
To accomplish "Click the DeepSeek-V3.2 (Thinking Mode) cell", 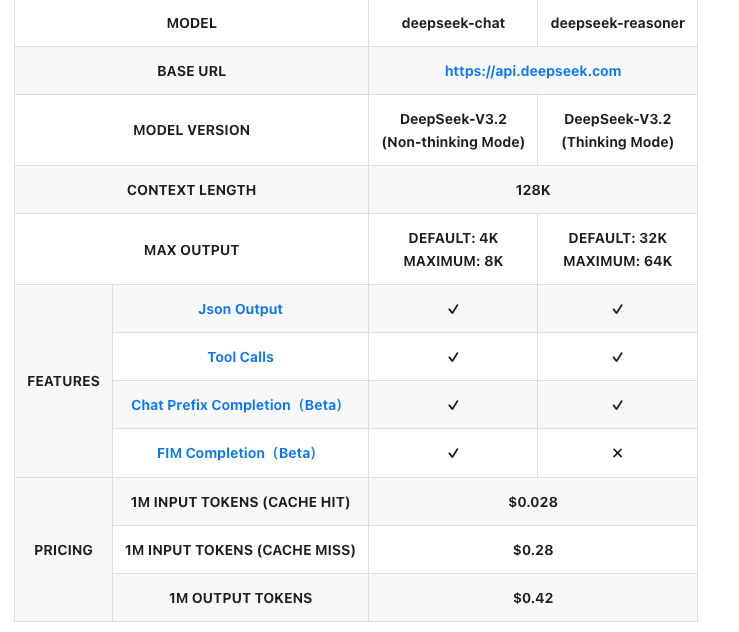I will tap(617, 130).
